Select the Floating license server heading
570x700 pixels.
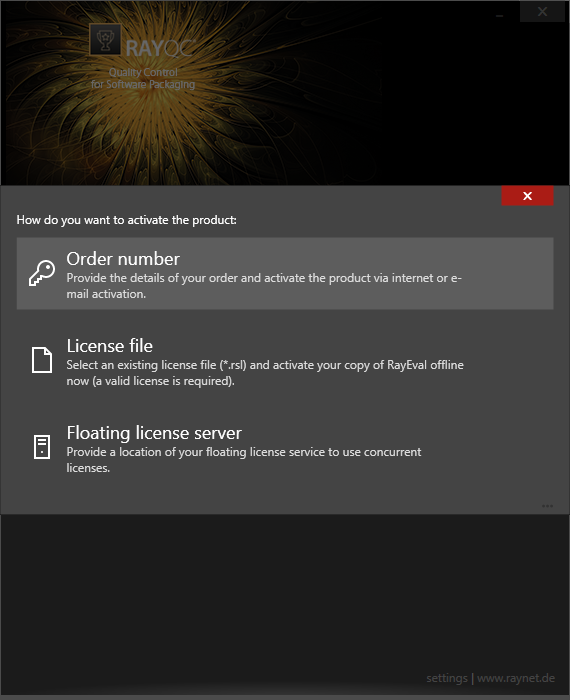[154, 433]
